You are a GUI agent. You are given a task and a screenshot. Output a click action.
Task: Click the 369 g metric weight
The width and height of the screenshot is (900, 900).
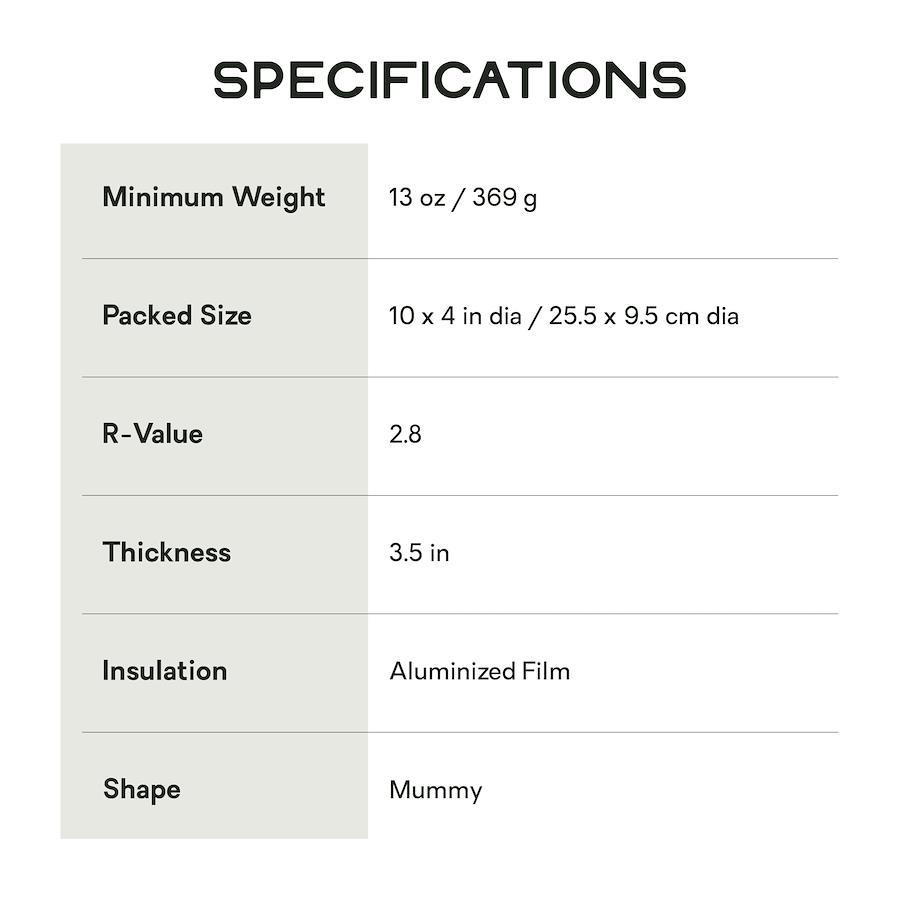click(505, 198)
